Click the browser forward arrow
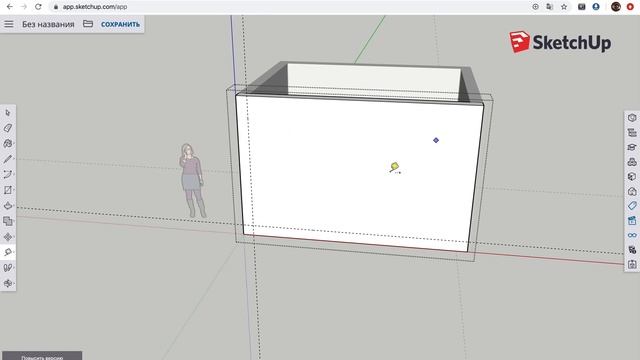 [24, 7]
